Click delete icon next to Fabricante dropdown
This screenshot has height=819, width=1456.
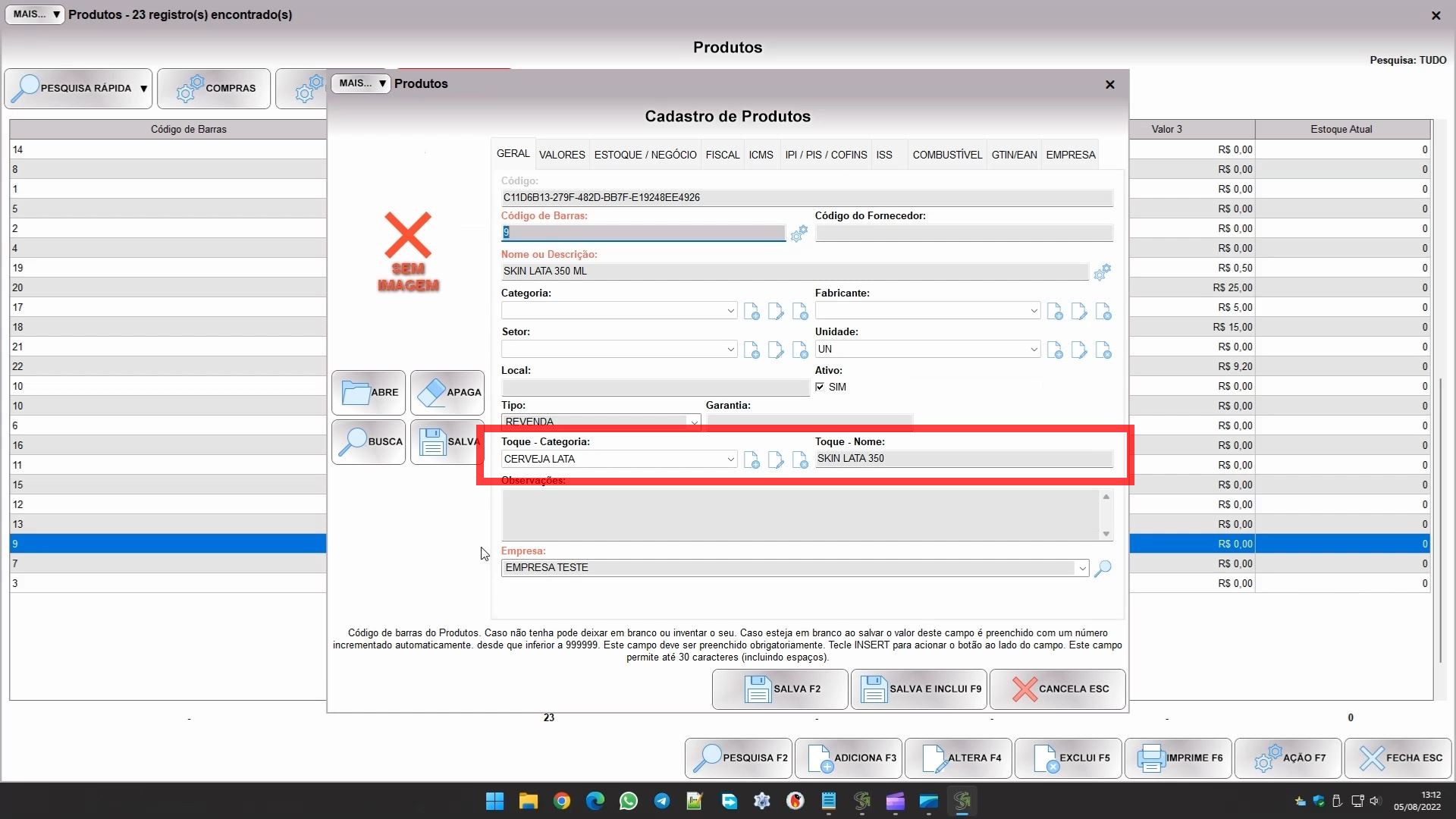tap(1103, 311)
